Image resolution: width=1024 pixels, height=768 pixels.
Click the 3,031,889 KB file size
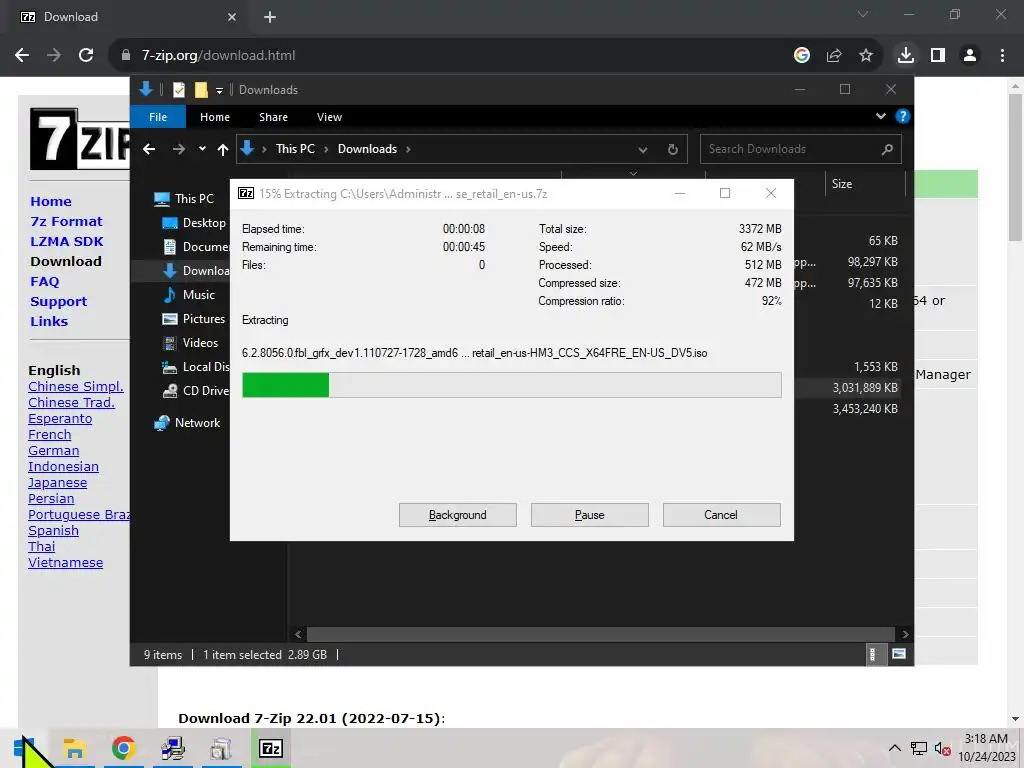[x=865, y=388]
